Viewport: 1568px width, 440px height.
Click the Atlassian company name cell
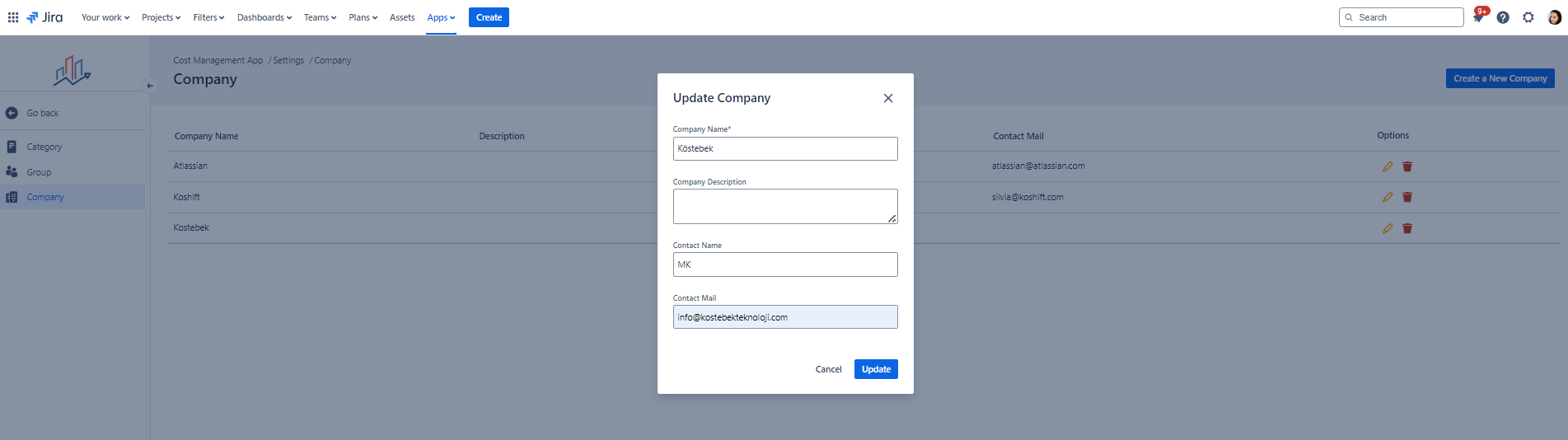tap(190, 166)
